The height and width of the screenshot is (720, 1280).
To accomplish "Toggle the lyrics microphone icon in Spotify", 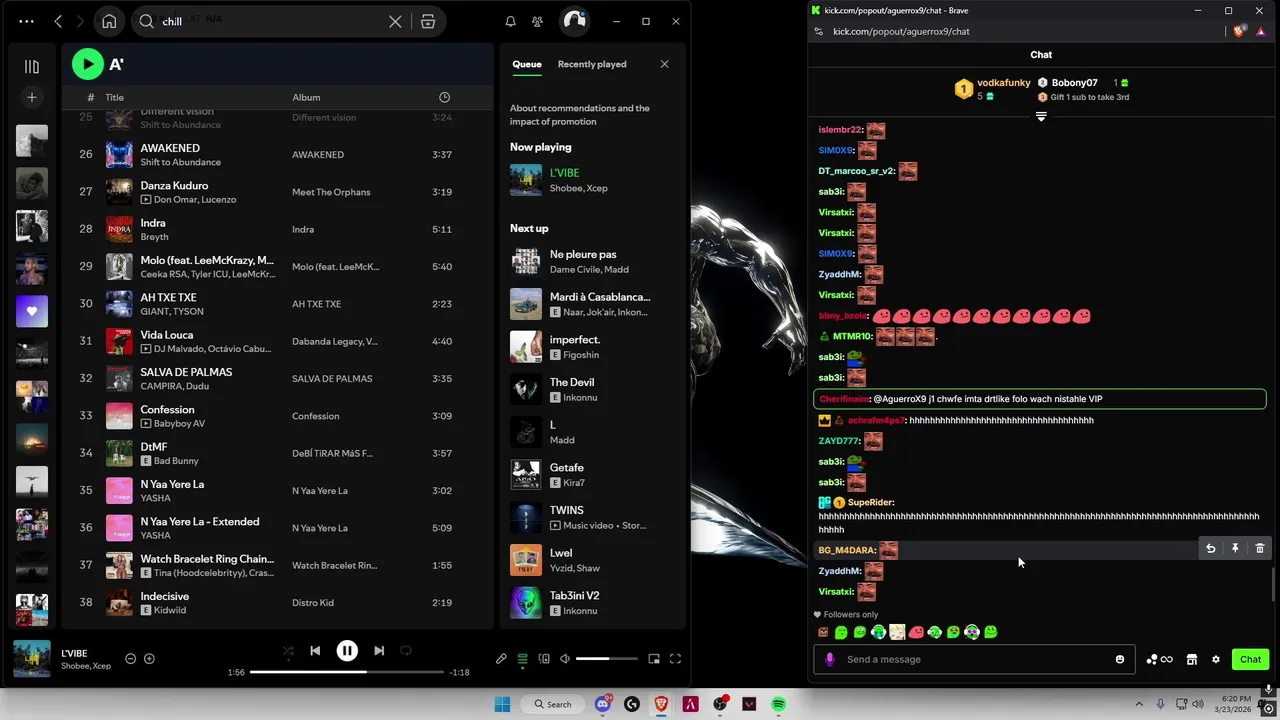I will [x=501, y=659].
